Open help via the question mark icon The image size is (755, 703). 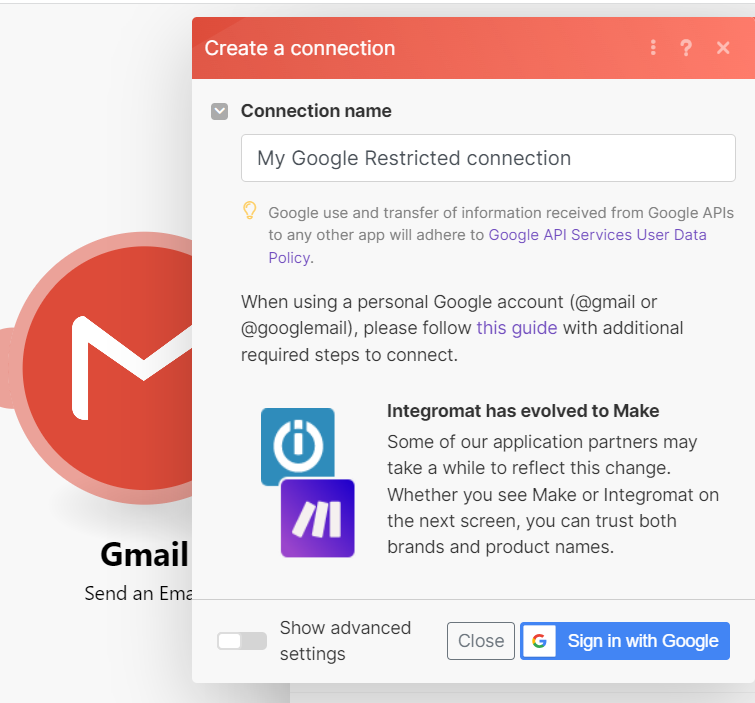point(686,48)
